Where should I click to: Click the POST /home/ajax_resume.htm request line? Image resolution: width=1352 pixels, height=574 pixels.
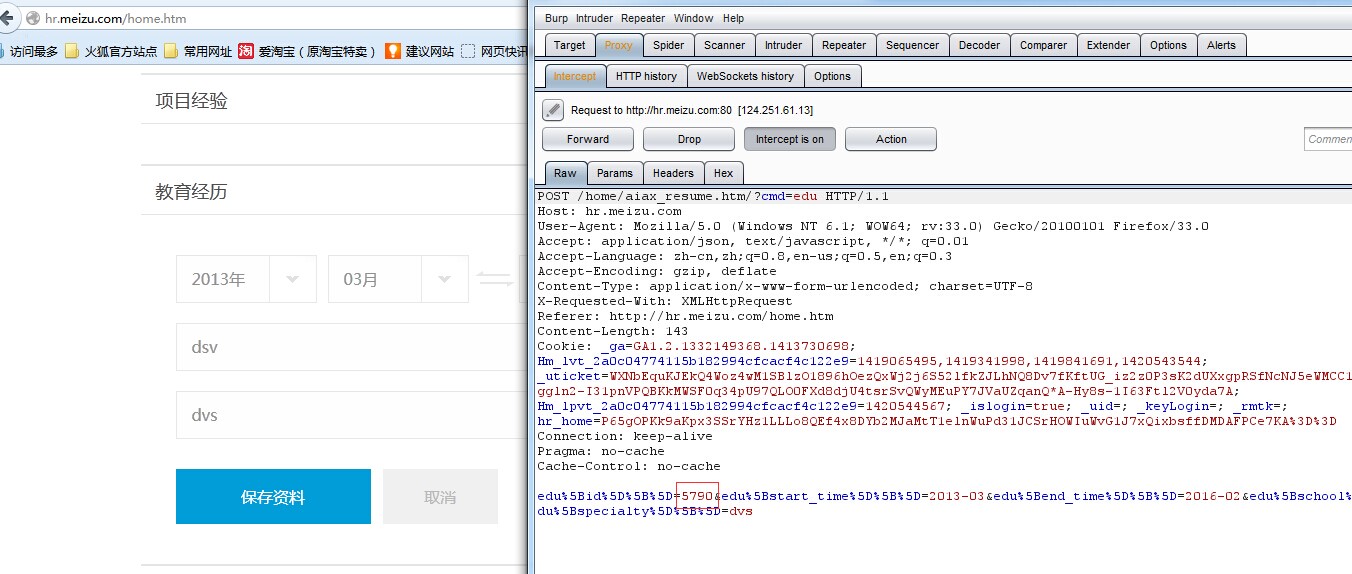(713, 196)
